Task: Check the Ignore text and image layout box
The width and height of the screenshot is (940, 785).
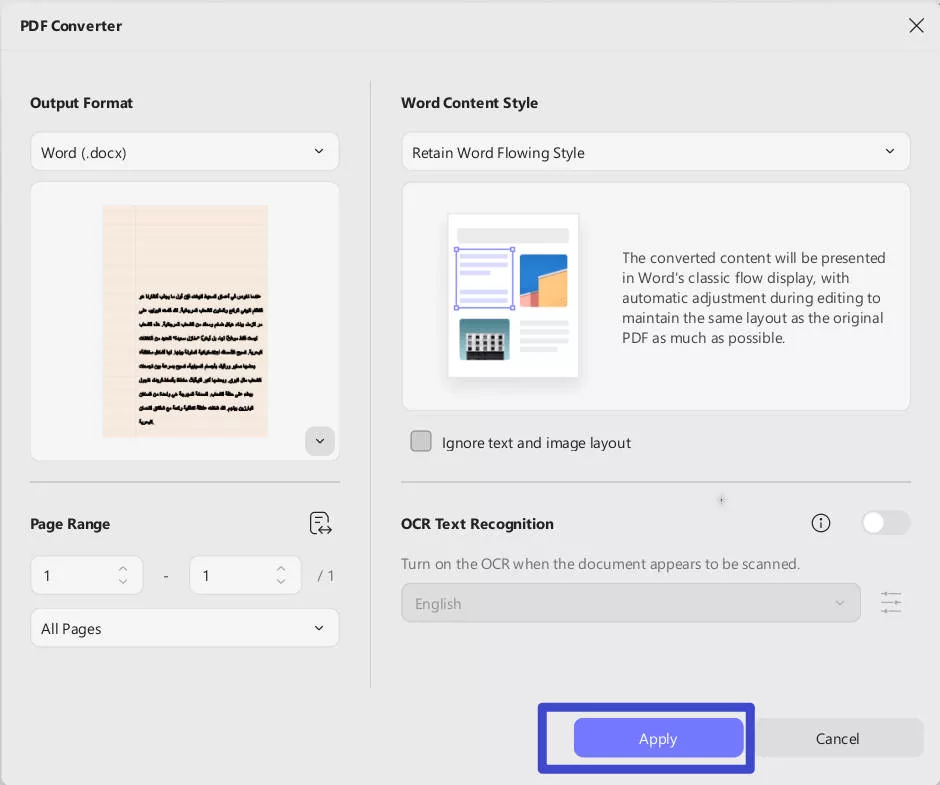Action: pyautogui.click(x=421, y=441)
